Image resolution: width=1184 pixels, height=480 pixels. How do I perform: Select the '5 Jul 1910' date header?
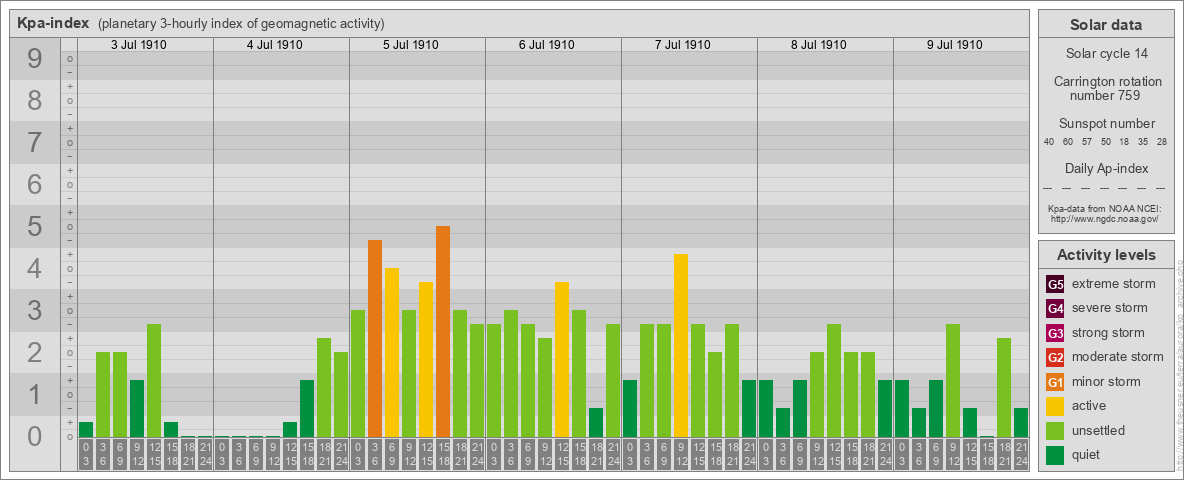click(x=411, y=45)
